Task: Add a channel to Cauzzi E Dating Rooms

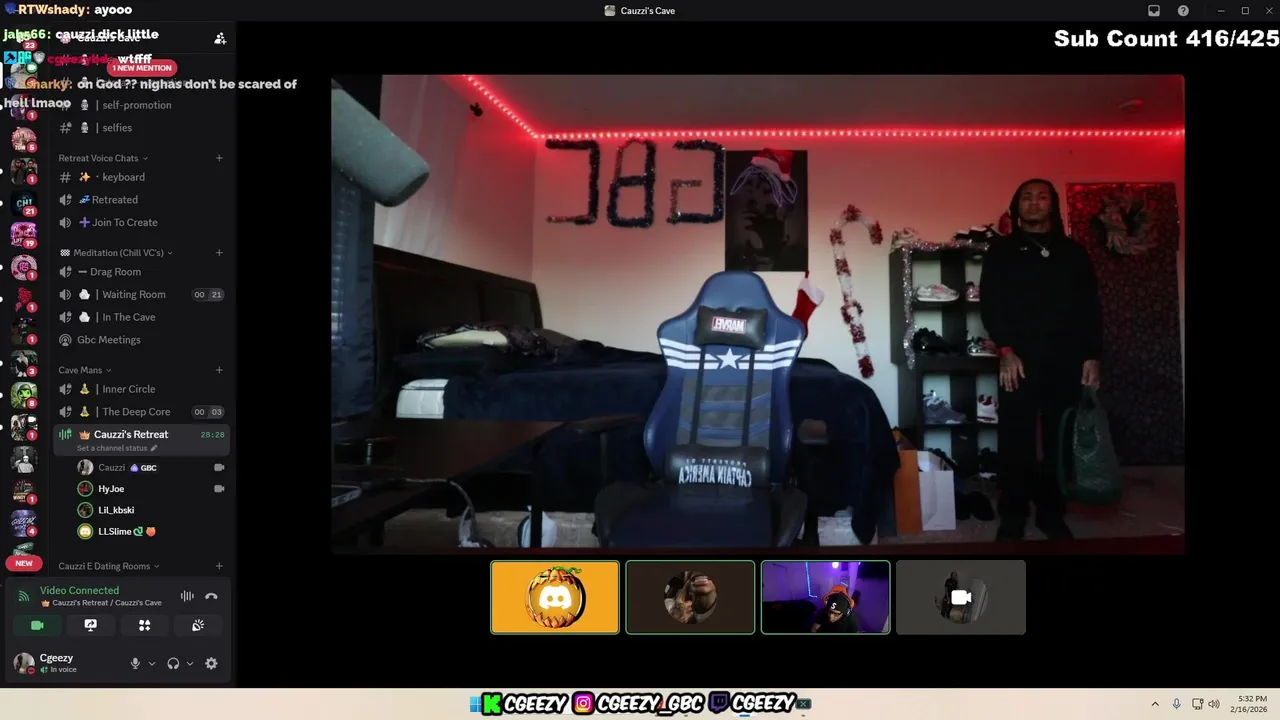Action: coord(219,566)
